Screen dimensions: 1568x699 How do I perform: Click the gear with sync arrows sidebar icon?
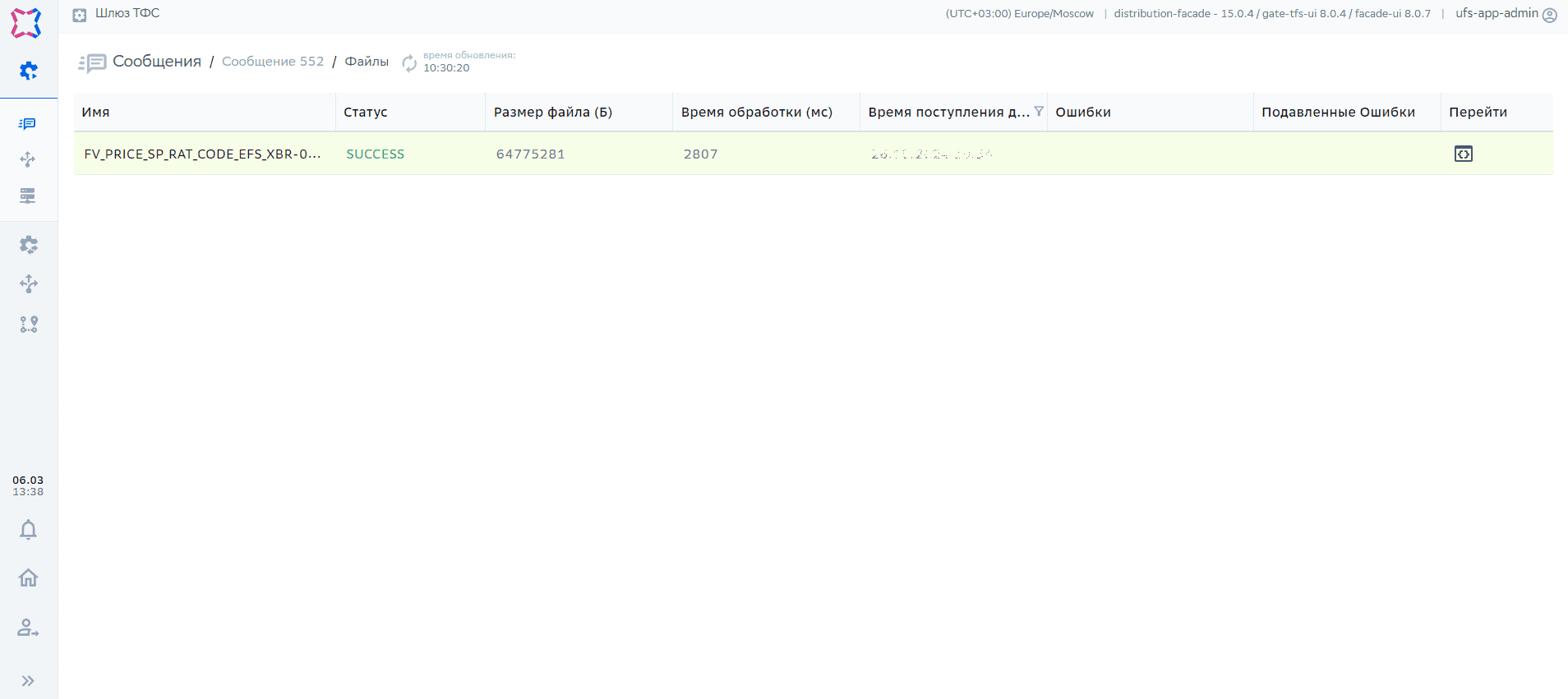[x=28, y=245]
